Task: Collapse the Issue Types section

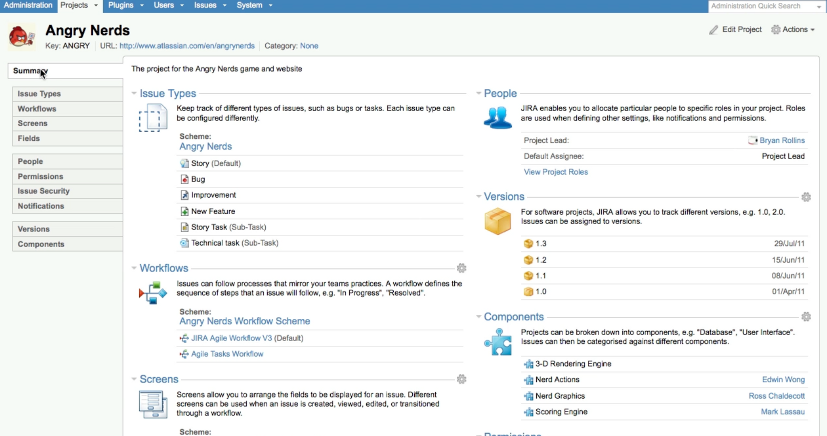Action: [135, 94]
